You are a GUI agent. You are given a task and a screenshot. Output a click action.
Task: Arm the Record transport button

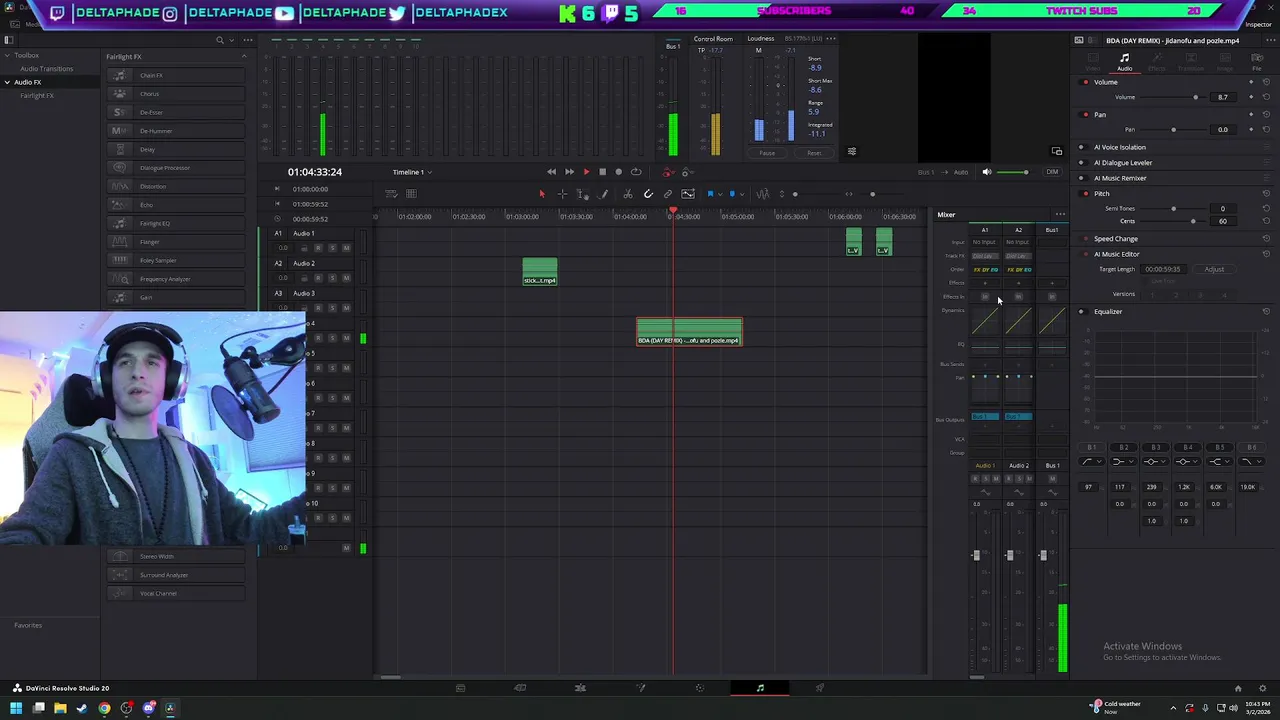618,172
